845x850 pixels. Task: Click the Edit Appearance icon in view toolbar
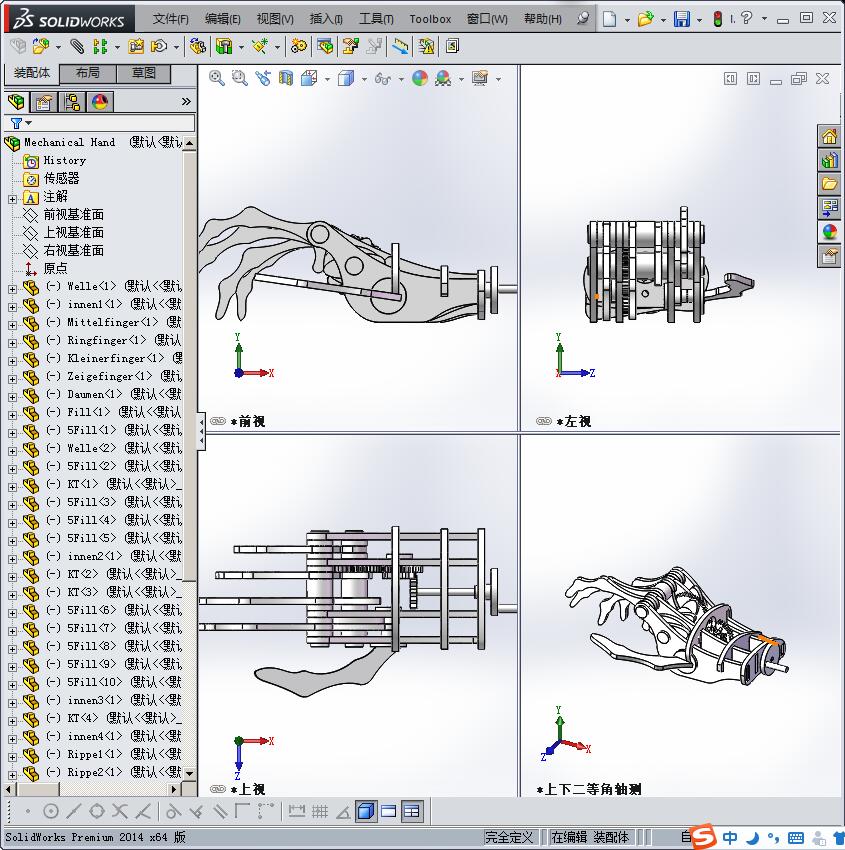coord(420,78)
